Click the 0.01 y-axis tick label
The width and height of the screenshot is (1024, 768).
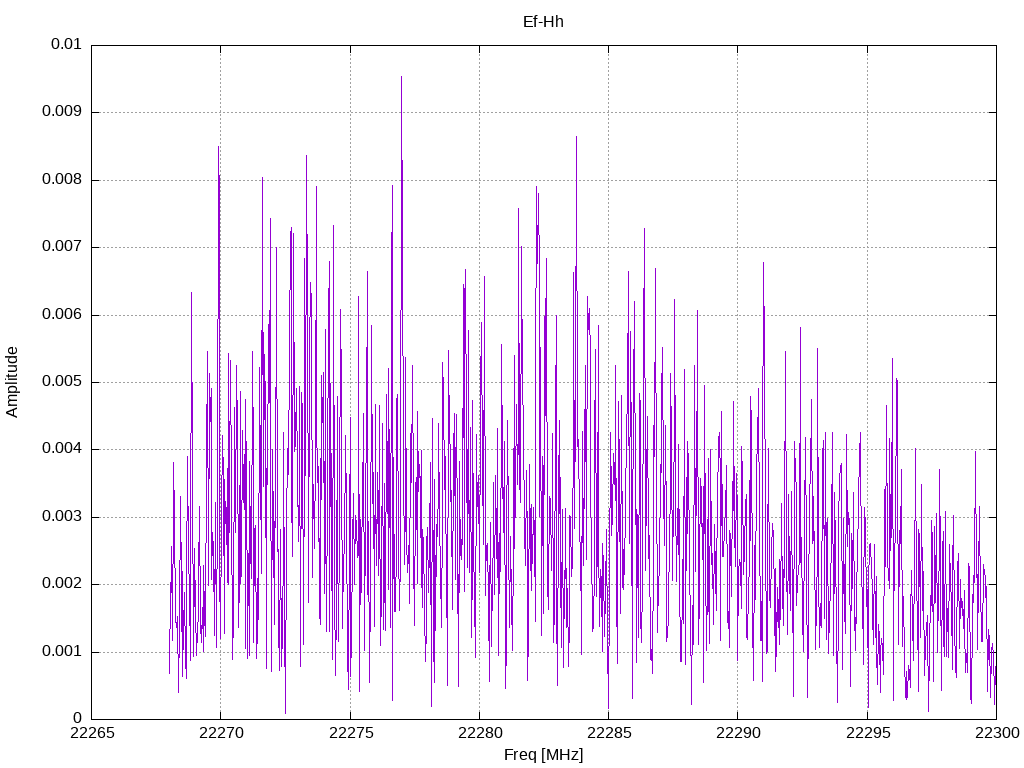(66, 44)
